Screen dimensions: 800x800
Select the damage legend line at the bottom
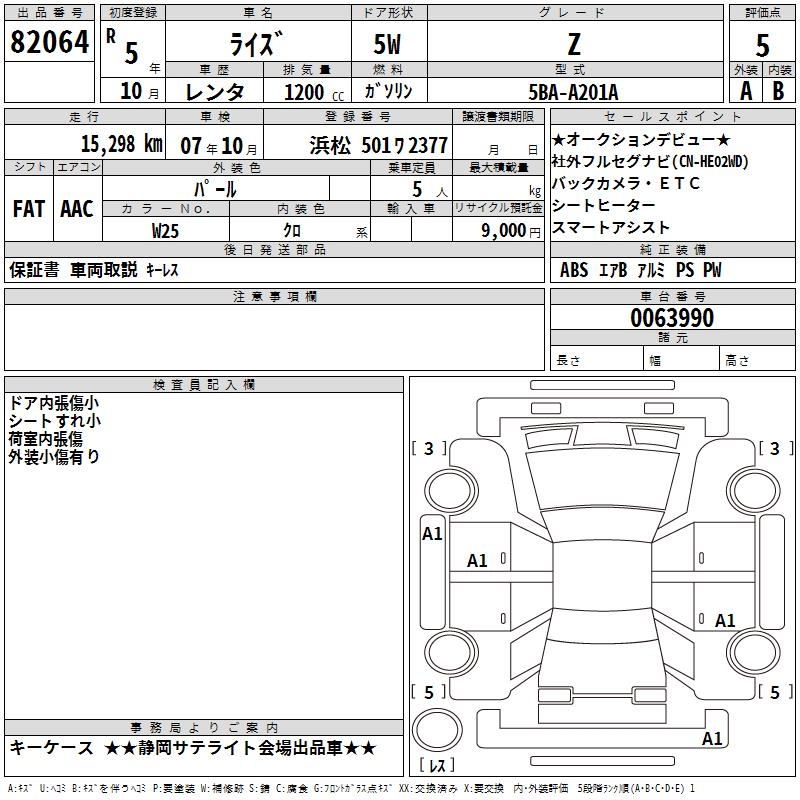[351, 788]
